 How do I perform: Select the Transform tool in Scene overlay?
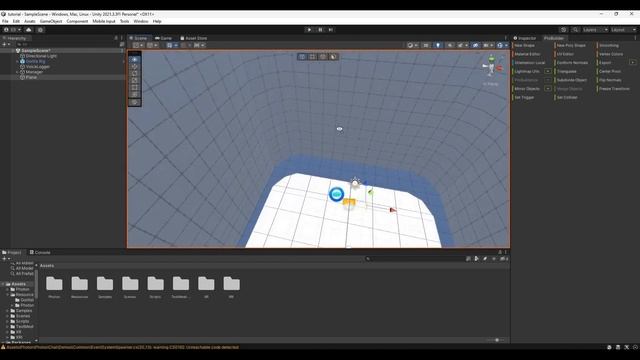(x=135, y=94)
